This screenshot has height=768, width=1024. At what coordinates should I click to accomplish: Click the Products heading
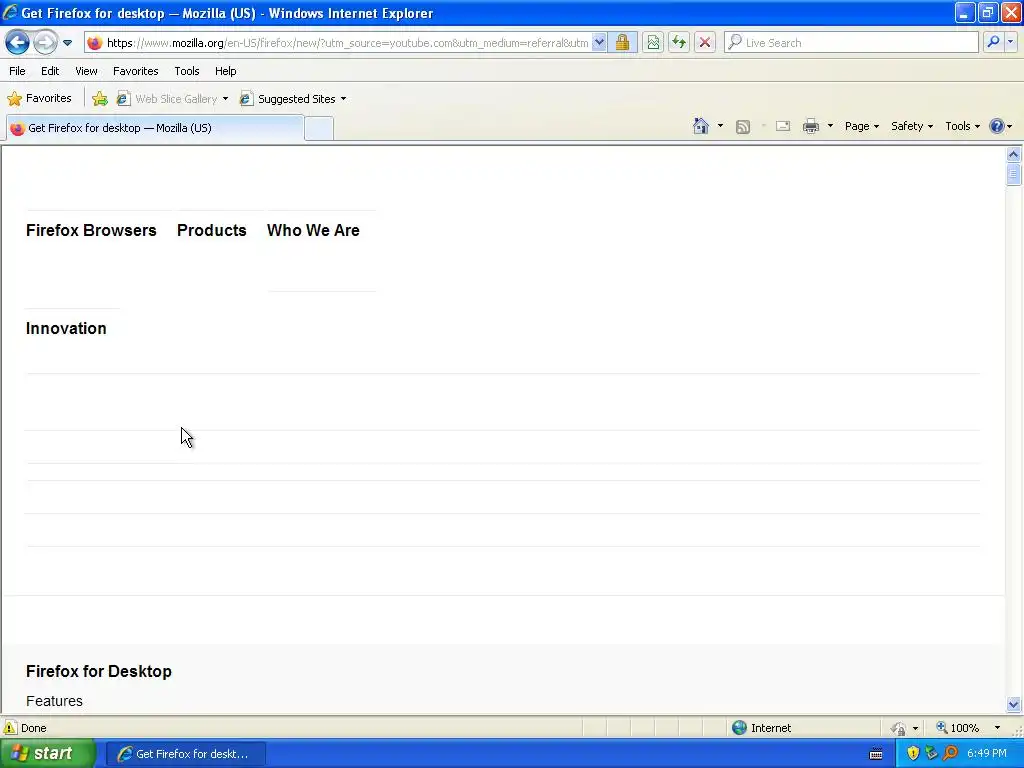(212, 231)
